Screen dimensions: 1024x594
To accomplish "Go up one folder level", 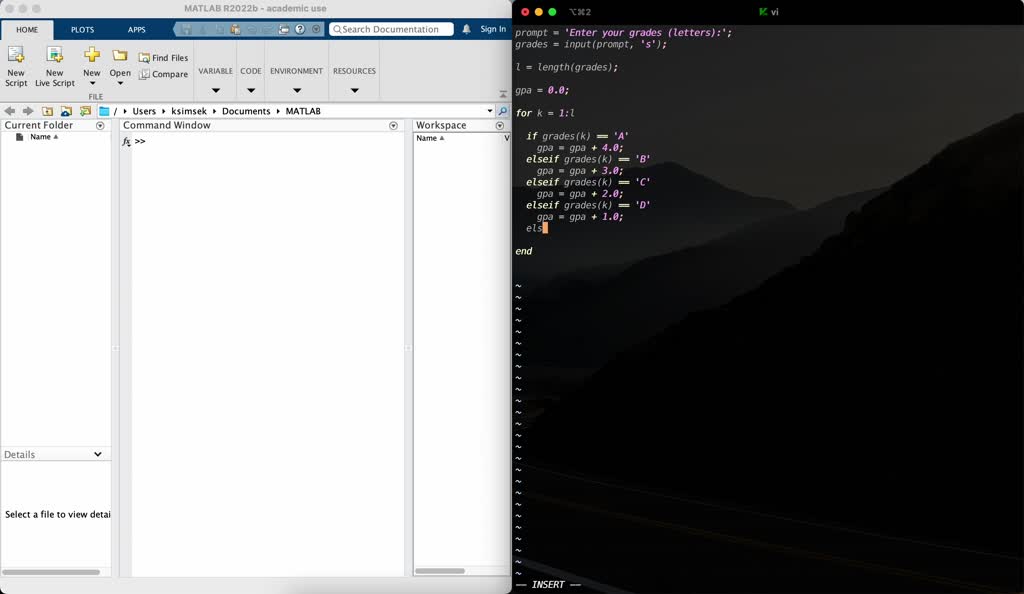I will pos(48,111).
